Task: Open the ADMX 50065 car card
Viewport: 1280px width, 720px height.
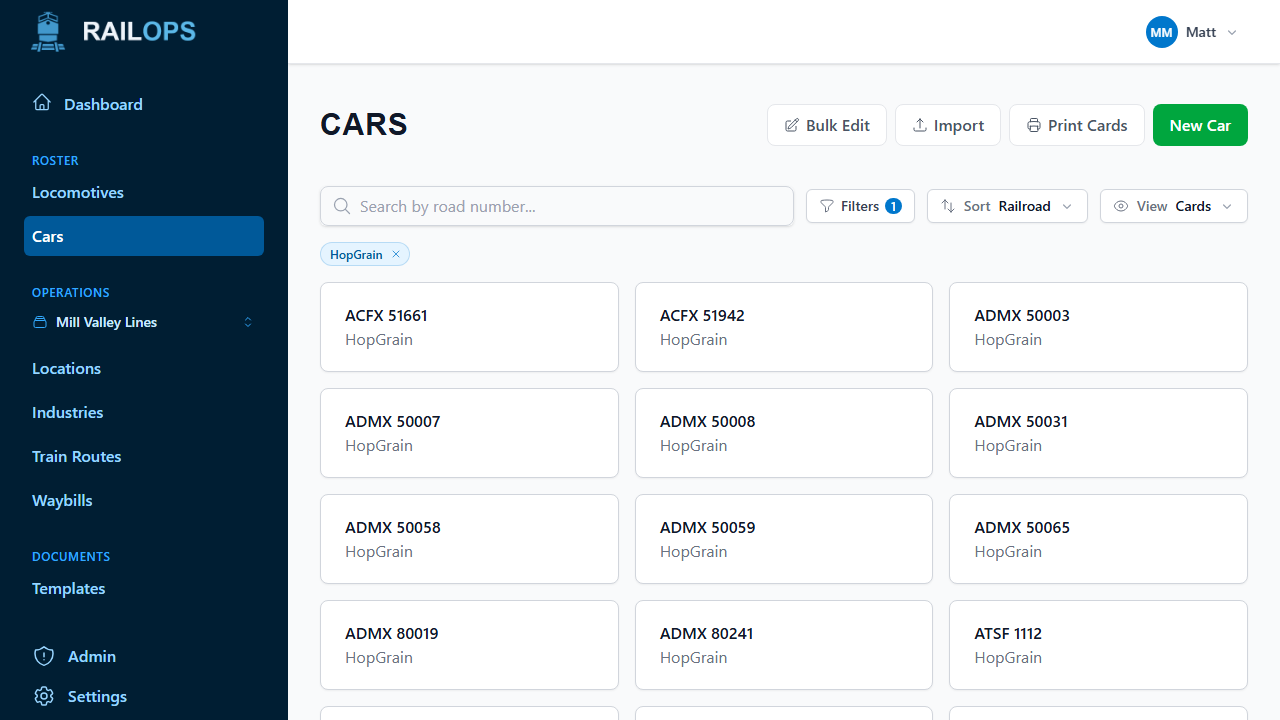Action: pos(1098,539)
